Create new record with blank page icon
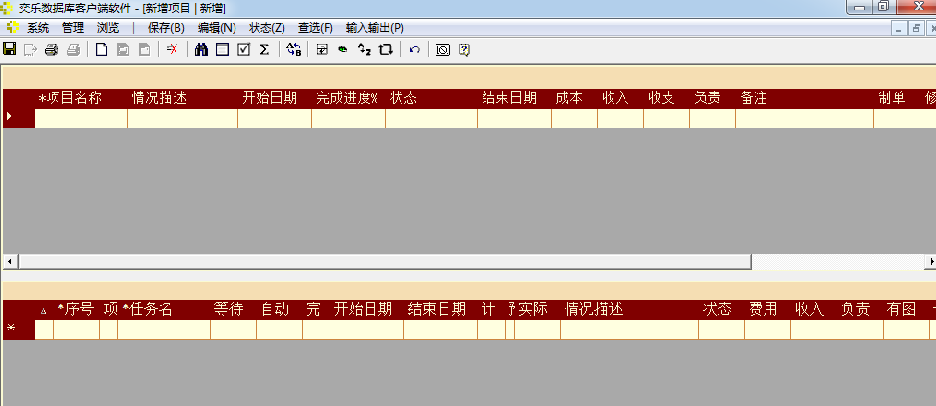 (x=101, y=49)
